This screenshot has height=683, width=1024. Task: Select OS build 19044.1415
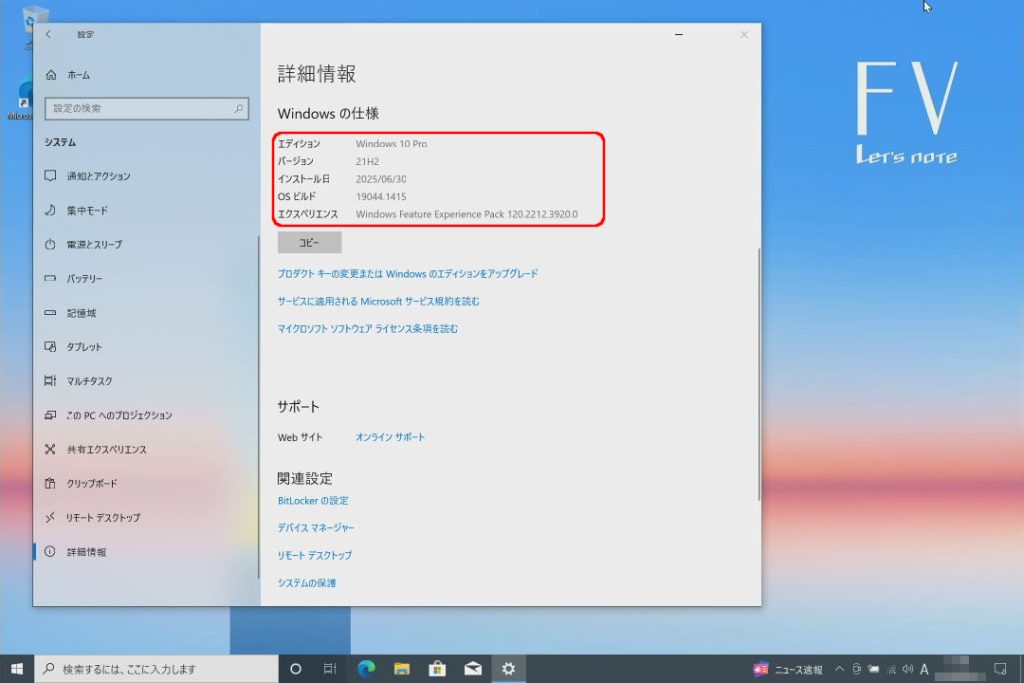coord(381,197)
